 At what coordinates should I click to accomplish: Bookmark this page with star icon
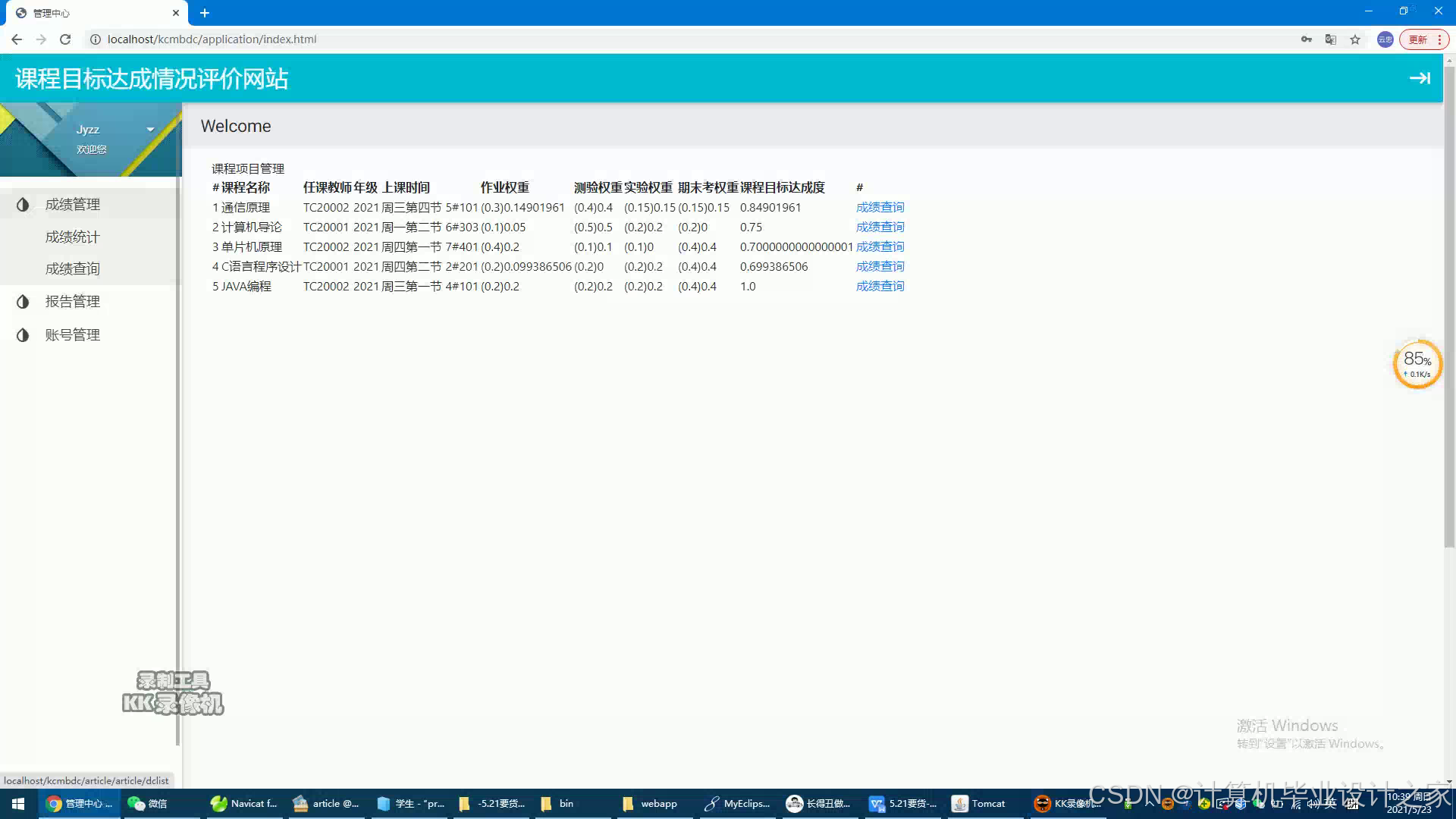tap(1355, 39)
